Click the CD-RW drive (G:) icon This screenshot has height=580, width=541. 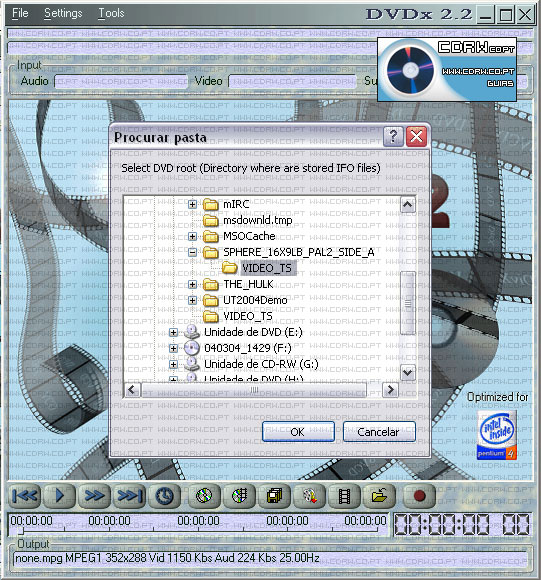click(192, 364)
